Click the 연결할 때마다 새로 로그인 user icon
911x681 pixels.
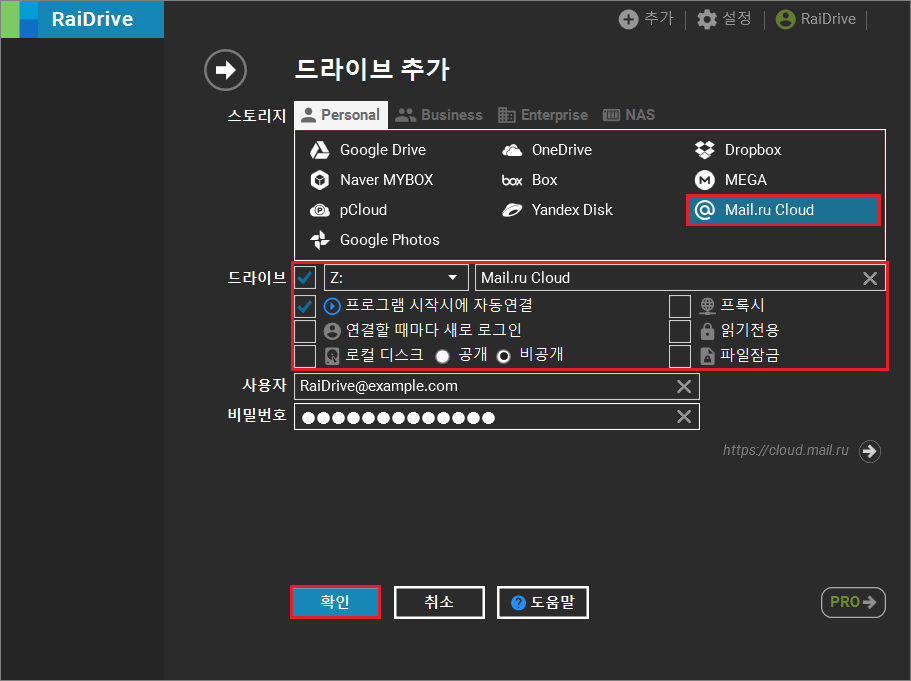332,331
